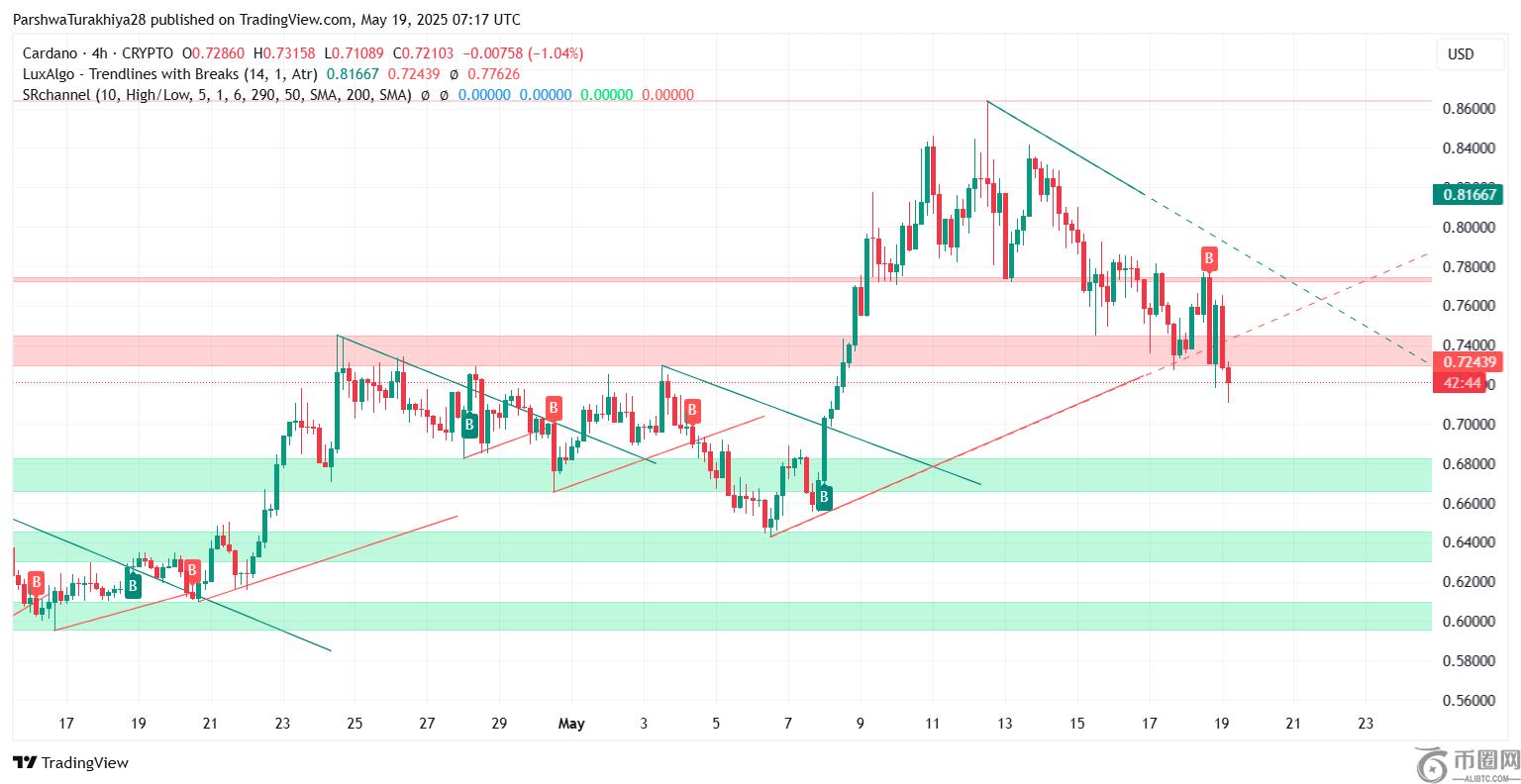Click the red 0.72439 current price label
The width and height of the screenshot is (1521, 784).
[1469, 362]
